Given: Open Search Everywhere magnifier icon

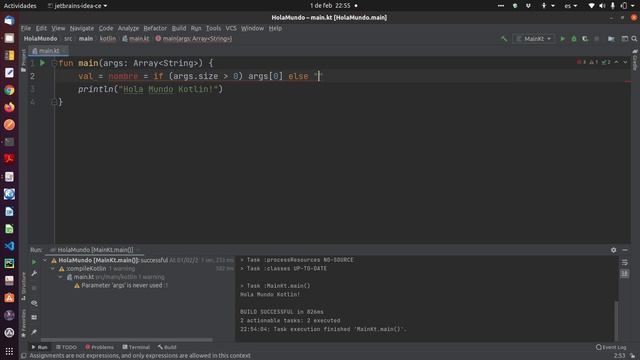Looking at the screenshot, I should click(634, 39).
